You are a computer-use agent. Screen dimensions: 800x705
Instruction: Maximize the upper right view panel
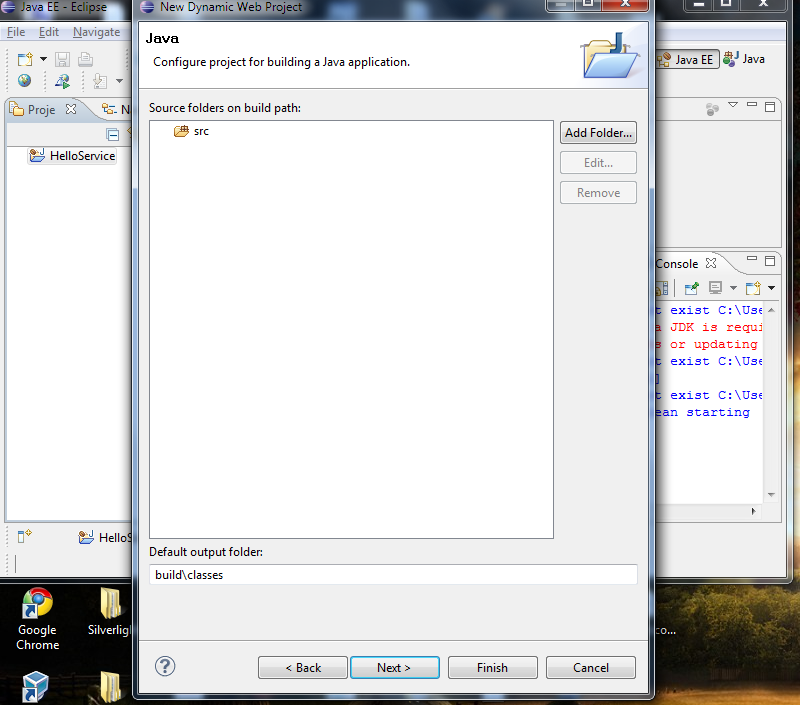770,107
